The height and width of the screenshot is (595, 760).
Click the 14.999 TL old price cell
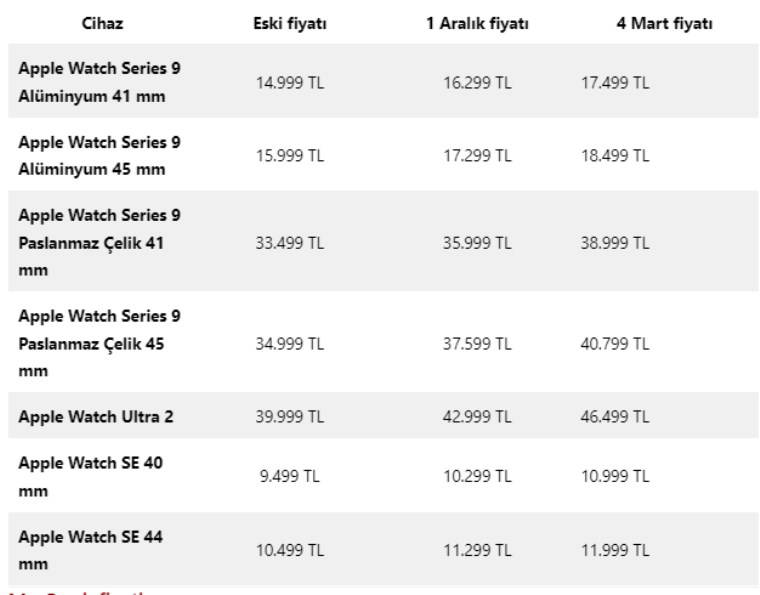pos(290,83)
